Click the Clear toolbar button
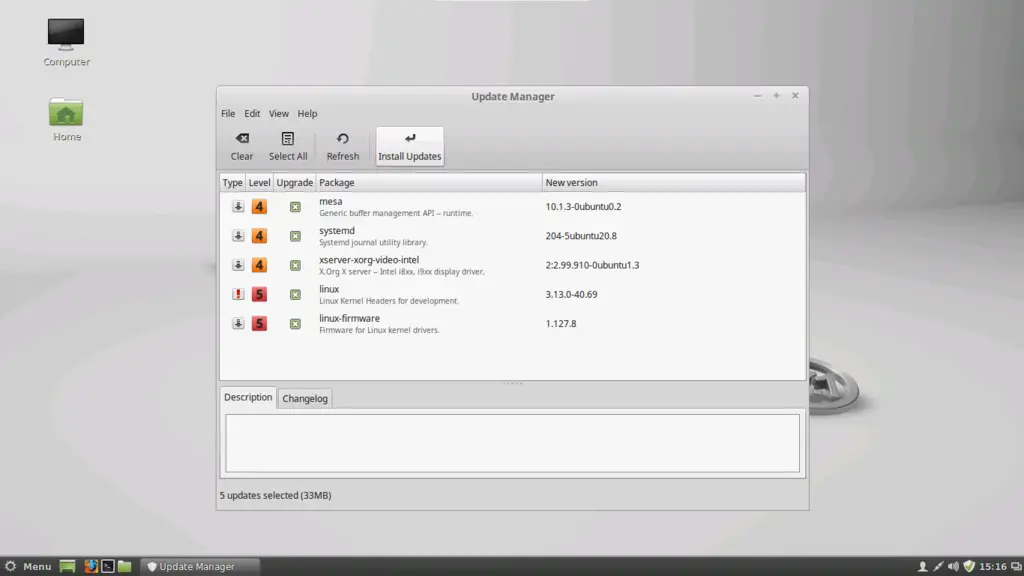 click(x=242, y=146)
